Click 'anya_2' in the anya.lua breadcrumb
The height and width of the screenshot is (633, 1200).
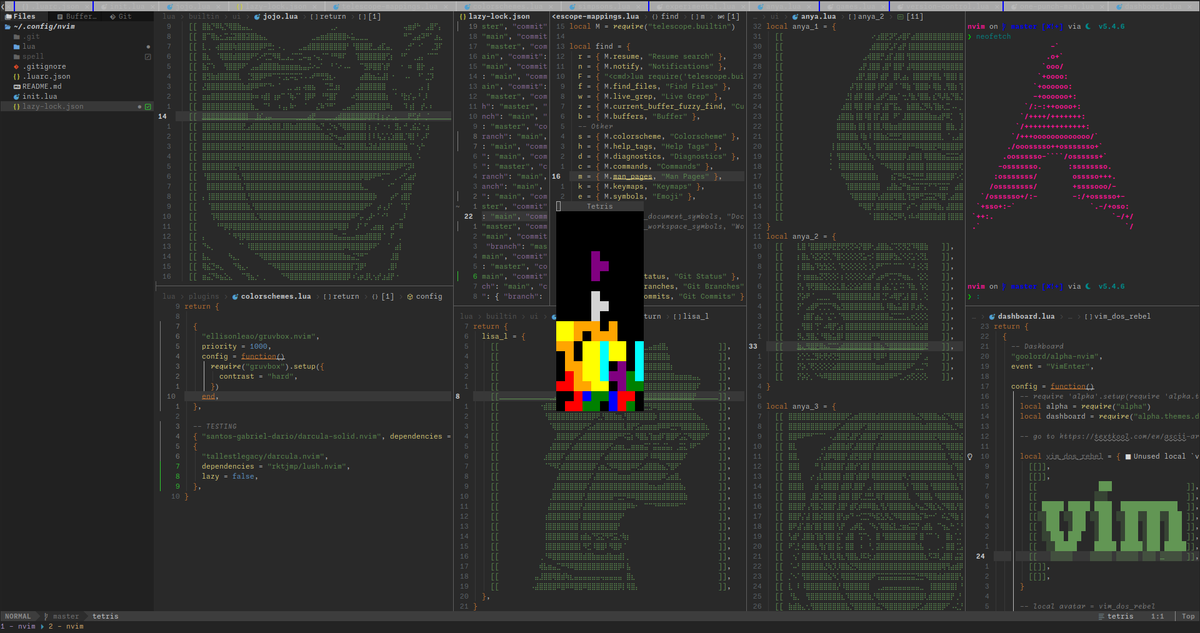870,17
